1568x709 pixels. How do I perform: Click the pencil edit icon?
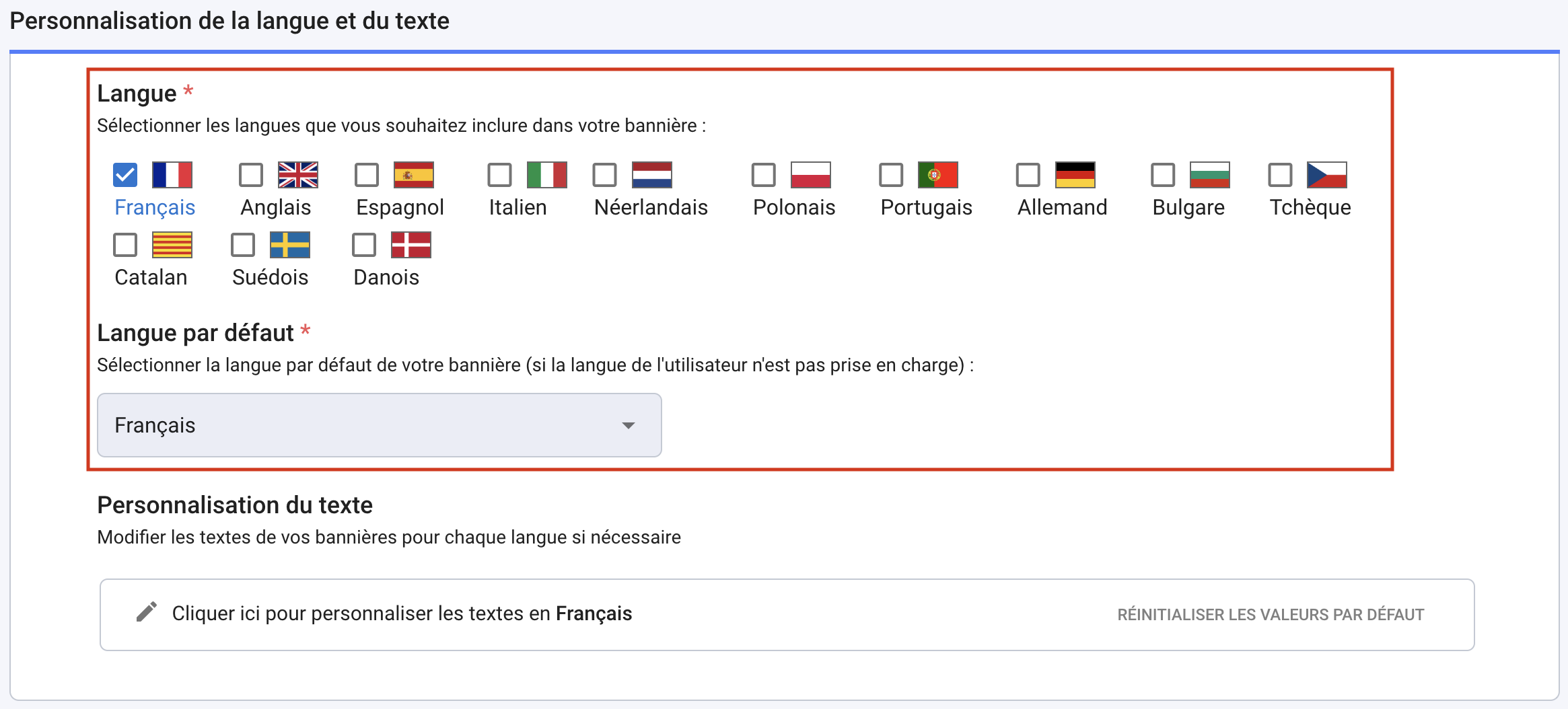pyautogui.click(x=147, y=613)
